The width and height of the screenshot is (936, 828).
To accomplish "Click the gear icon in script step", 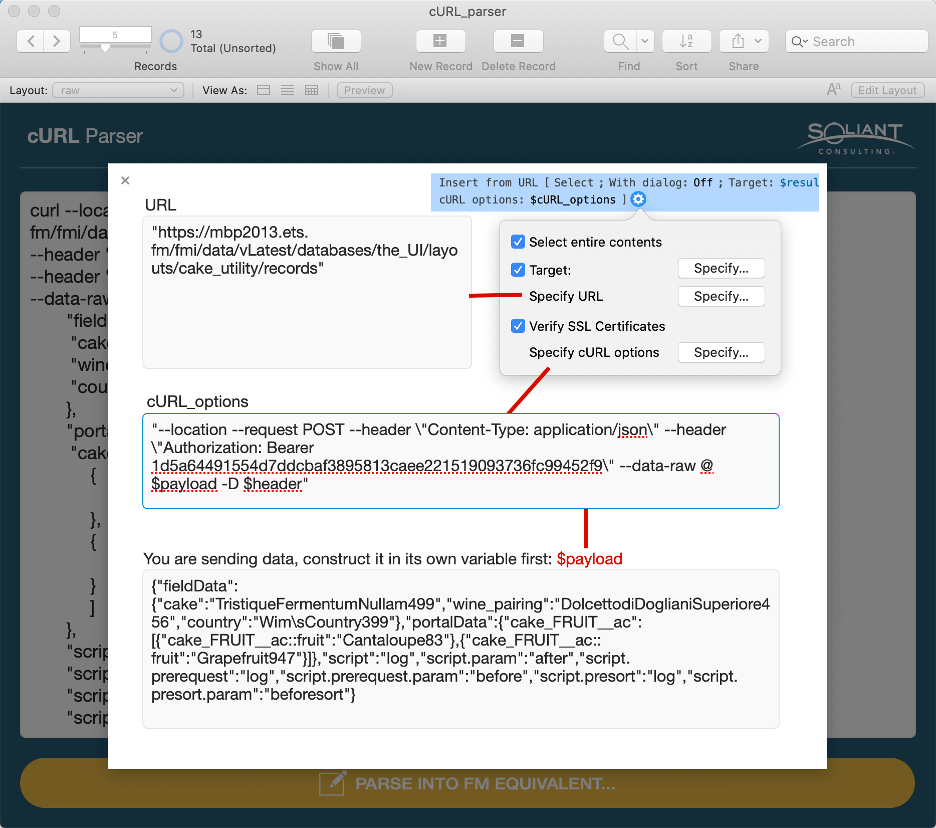I will pos(638,199).
